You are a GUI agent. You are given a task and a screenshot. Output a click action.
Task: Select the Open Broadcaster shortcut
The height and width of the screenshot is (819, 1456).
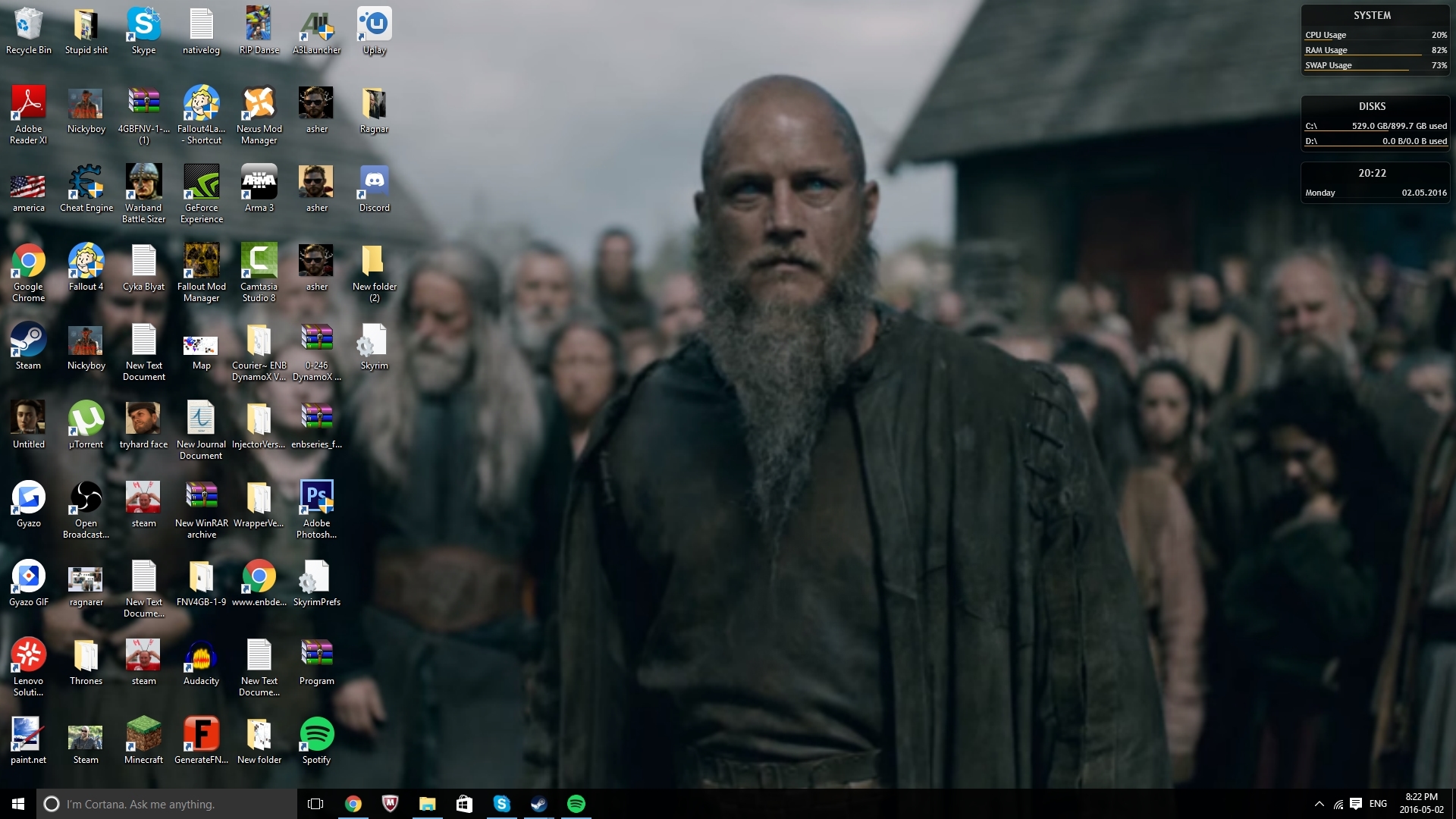pos(86,510)
